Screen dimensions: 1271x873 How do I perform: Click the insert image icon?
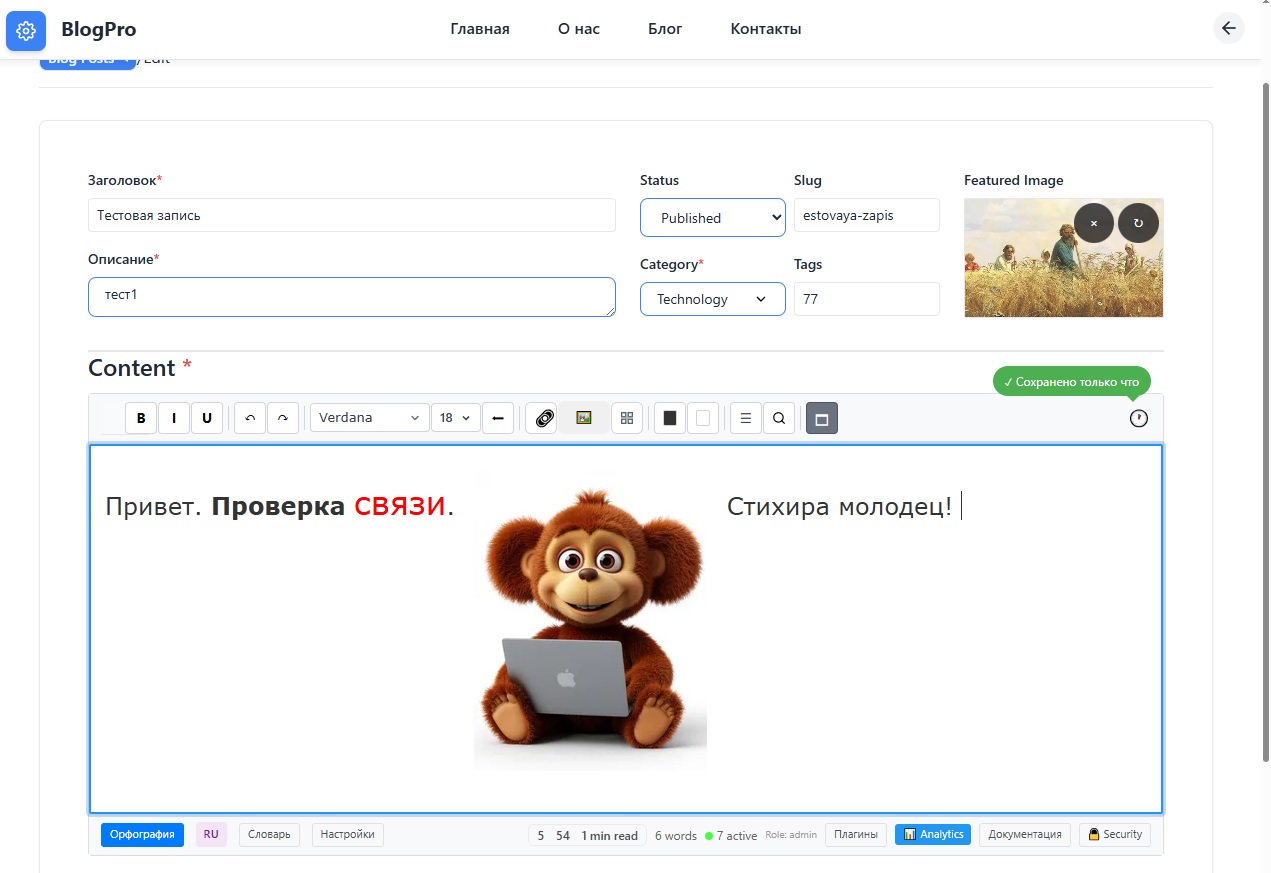click(x=584, y=418)
